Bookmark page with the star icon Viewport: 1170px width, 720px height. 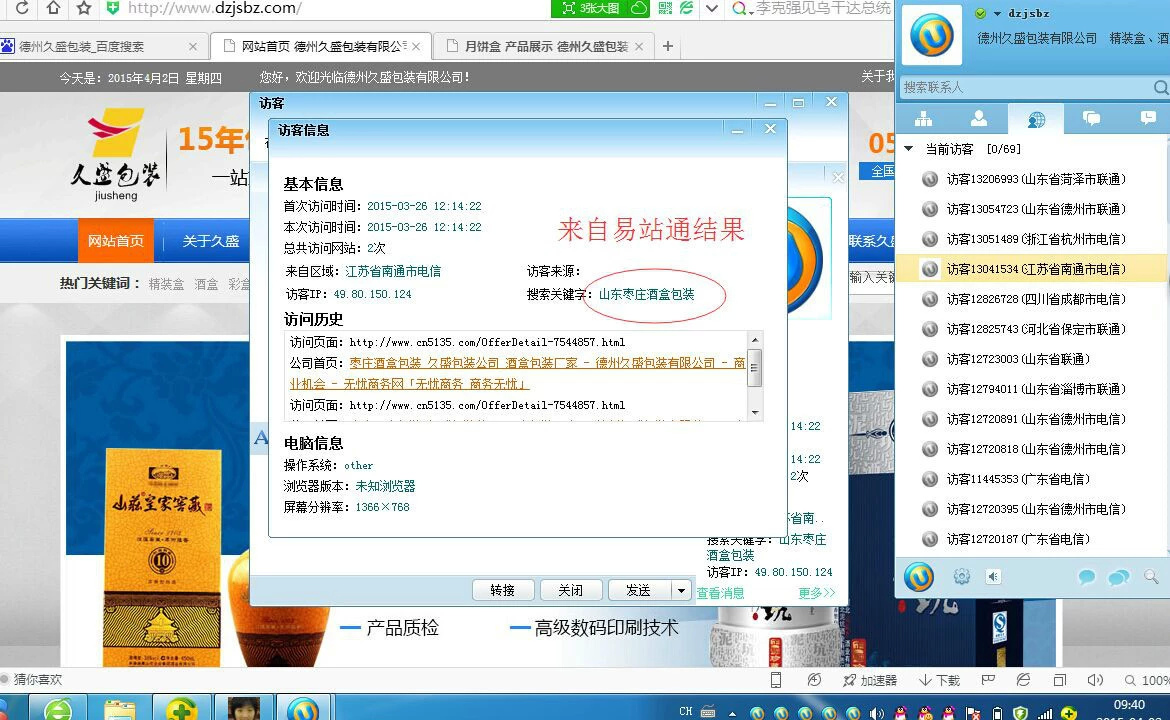tap(84, 8)
